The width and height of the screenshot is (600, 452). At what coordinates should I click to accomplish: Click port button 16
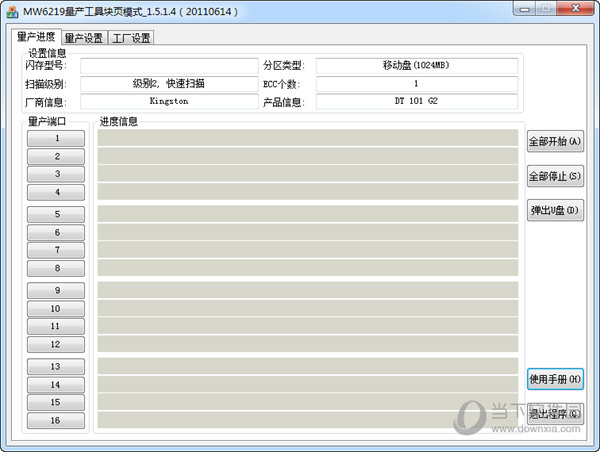[56, 421]
